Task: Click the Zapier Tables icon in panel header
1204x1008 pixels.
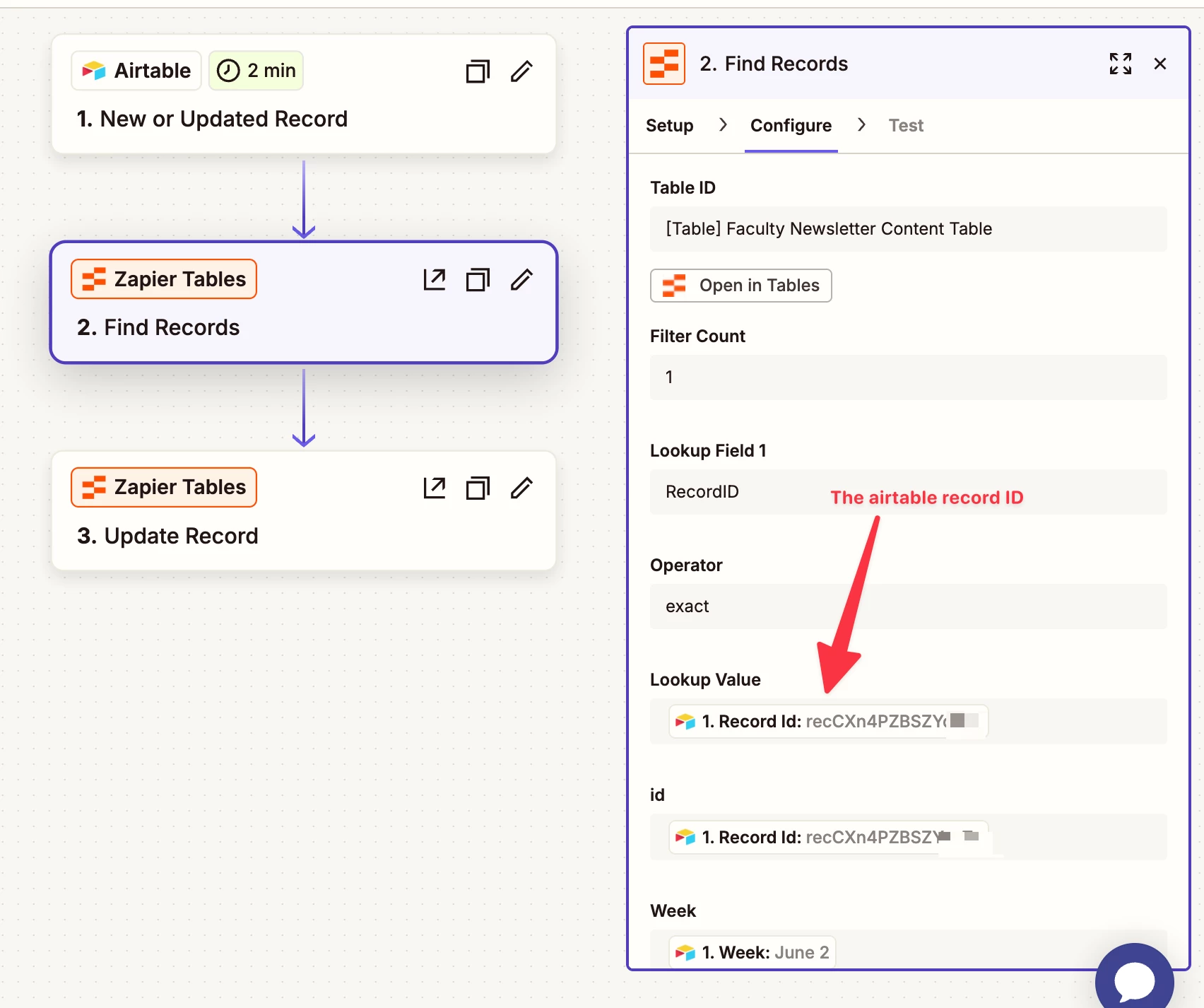Action: coord(664,64)
